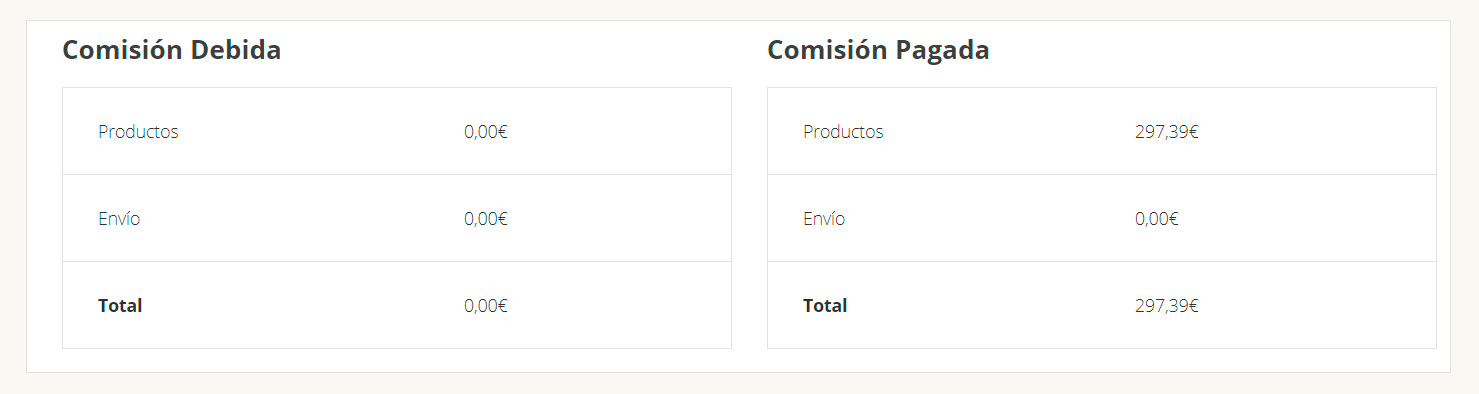Select Envío label under Comisión Pagada
Viewport: 1479px width, 394px height.
(x=824, y=218)
